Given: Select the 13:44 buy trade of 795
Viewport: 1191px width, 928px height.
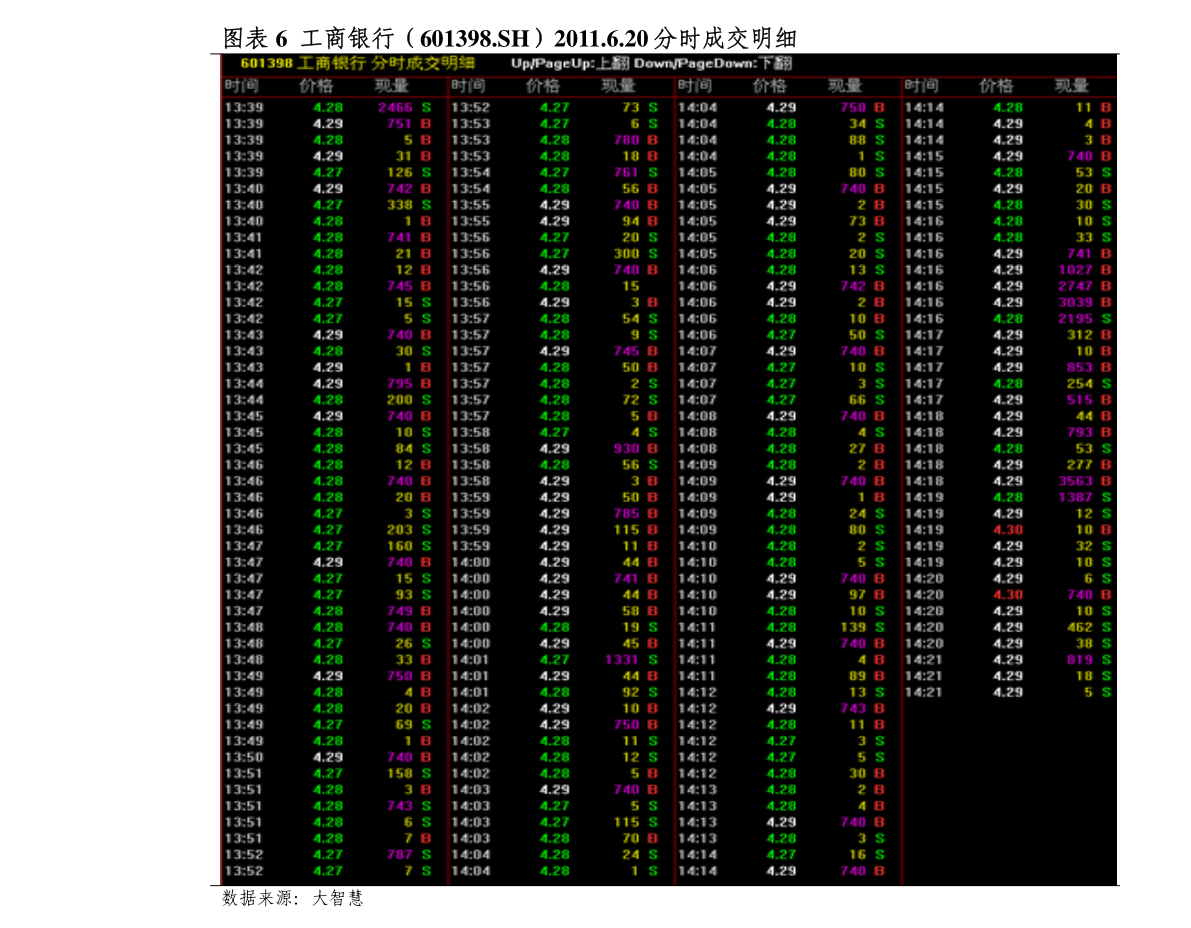Looking at the screenshot, I should (399, 384).
